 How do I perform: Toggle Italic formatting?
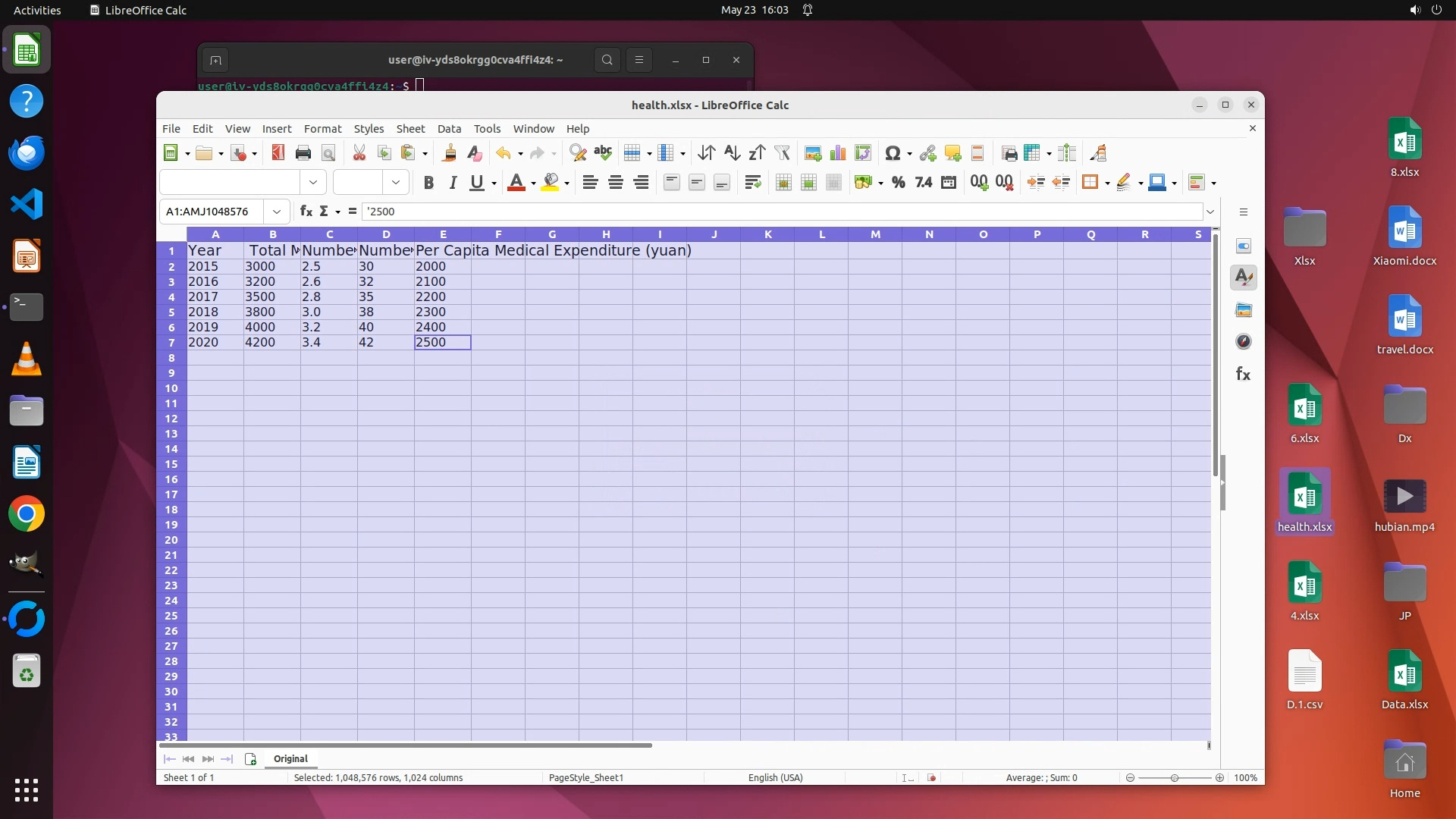click(453, 183)
